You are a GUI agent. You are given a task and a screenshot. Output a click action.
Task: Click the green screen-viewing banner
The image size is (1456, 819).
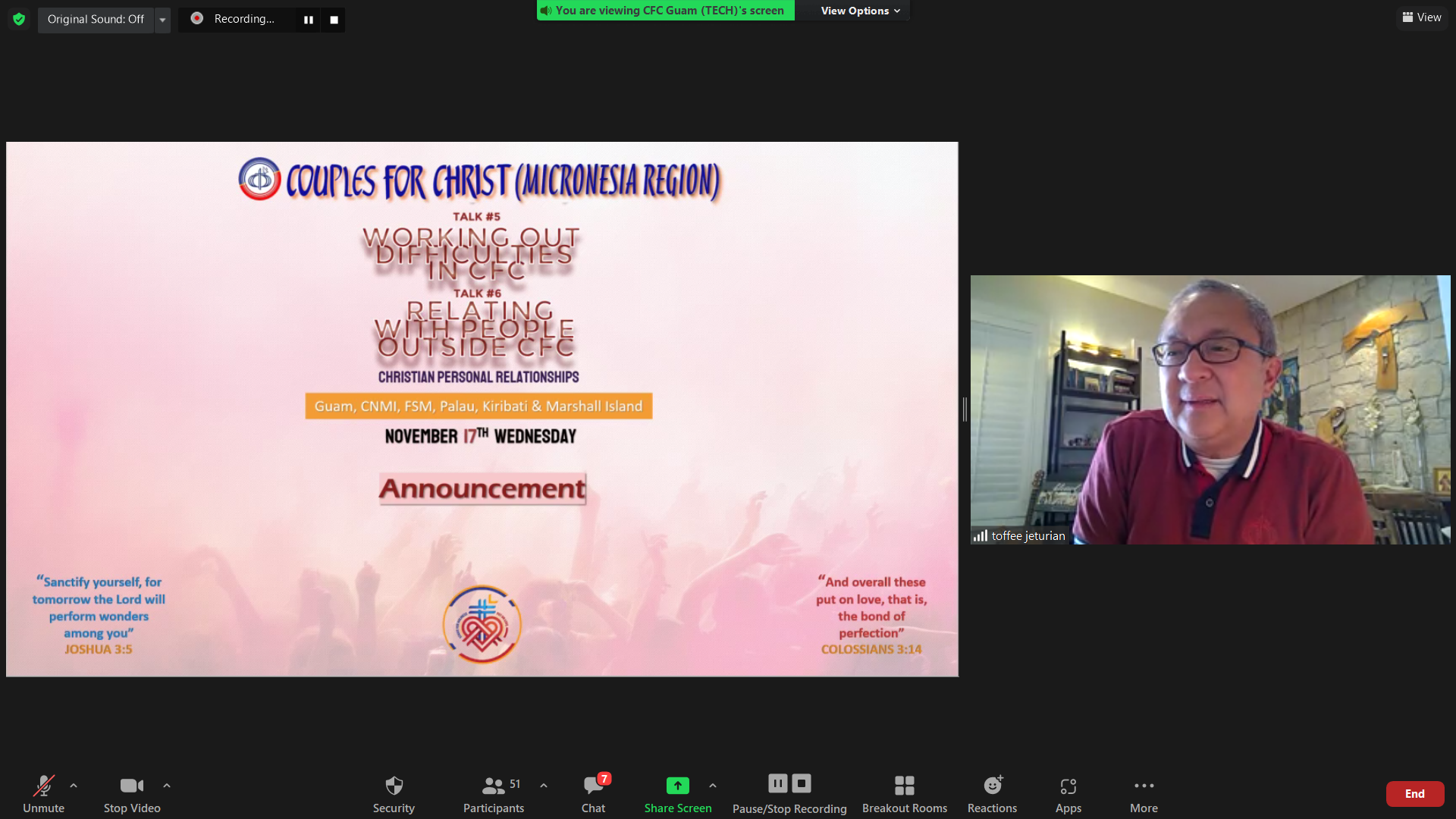pos(665,11)
